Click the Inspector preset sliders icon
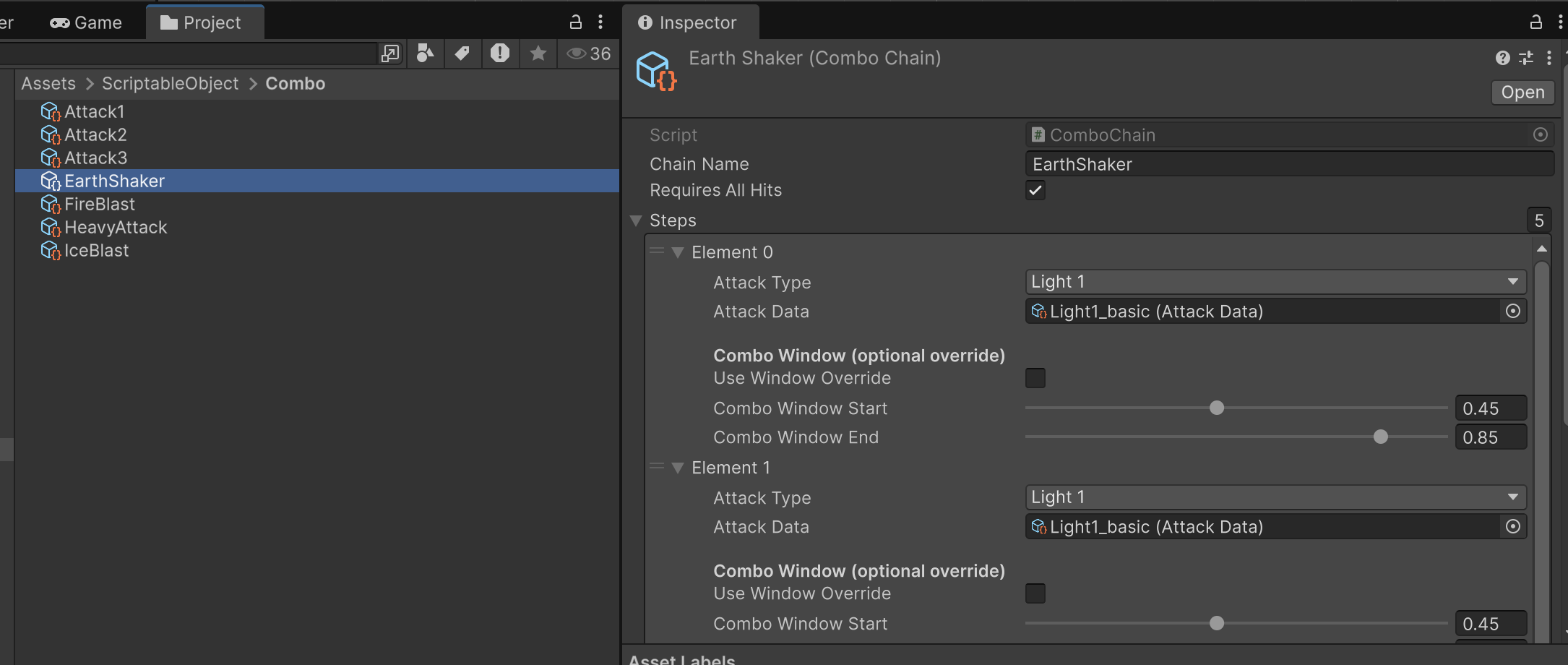This screenshot has height=665, width=1568. coord(1525,58)
